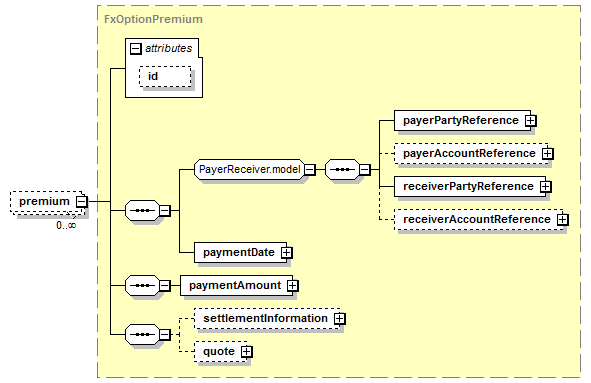The width and height of the screenshot is (591, 383).
Task: Select the payerPartyReference element
Action: click(462, 121)
